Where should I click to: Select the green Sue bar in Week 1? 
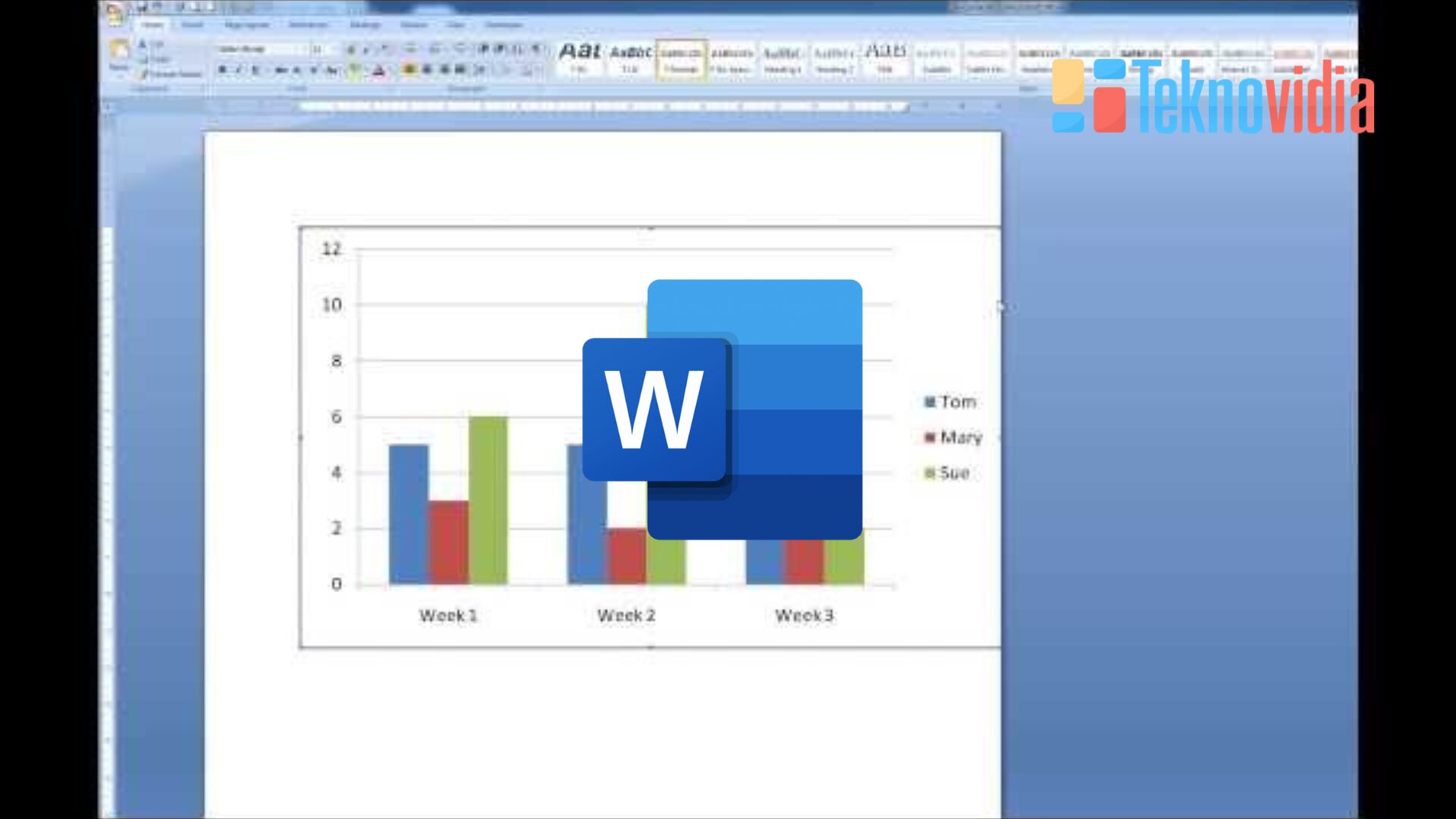click(488, 500)
